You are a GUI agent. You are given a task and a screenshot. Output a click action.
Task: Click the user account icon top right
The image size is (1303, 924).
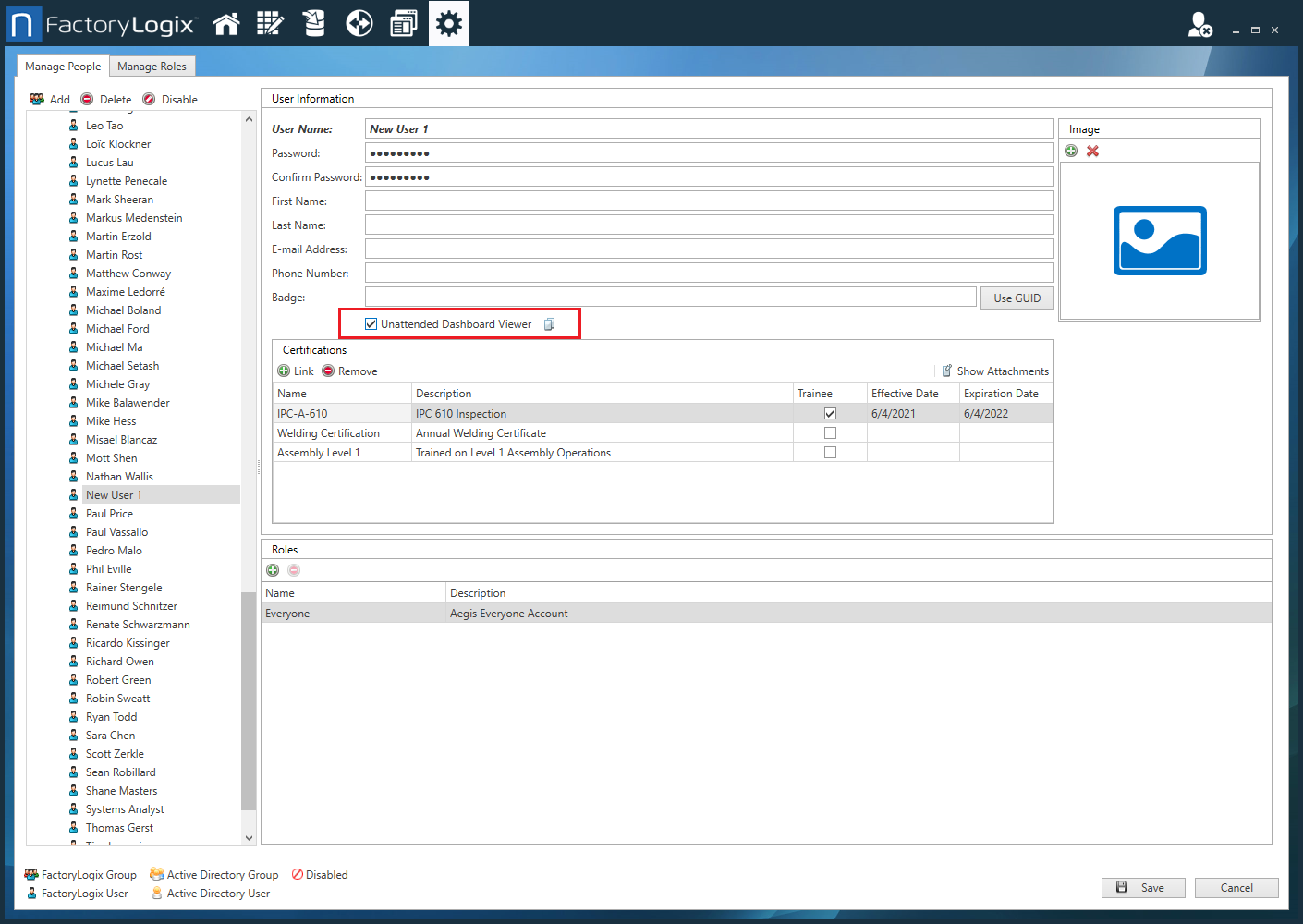click(1199, 25)
